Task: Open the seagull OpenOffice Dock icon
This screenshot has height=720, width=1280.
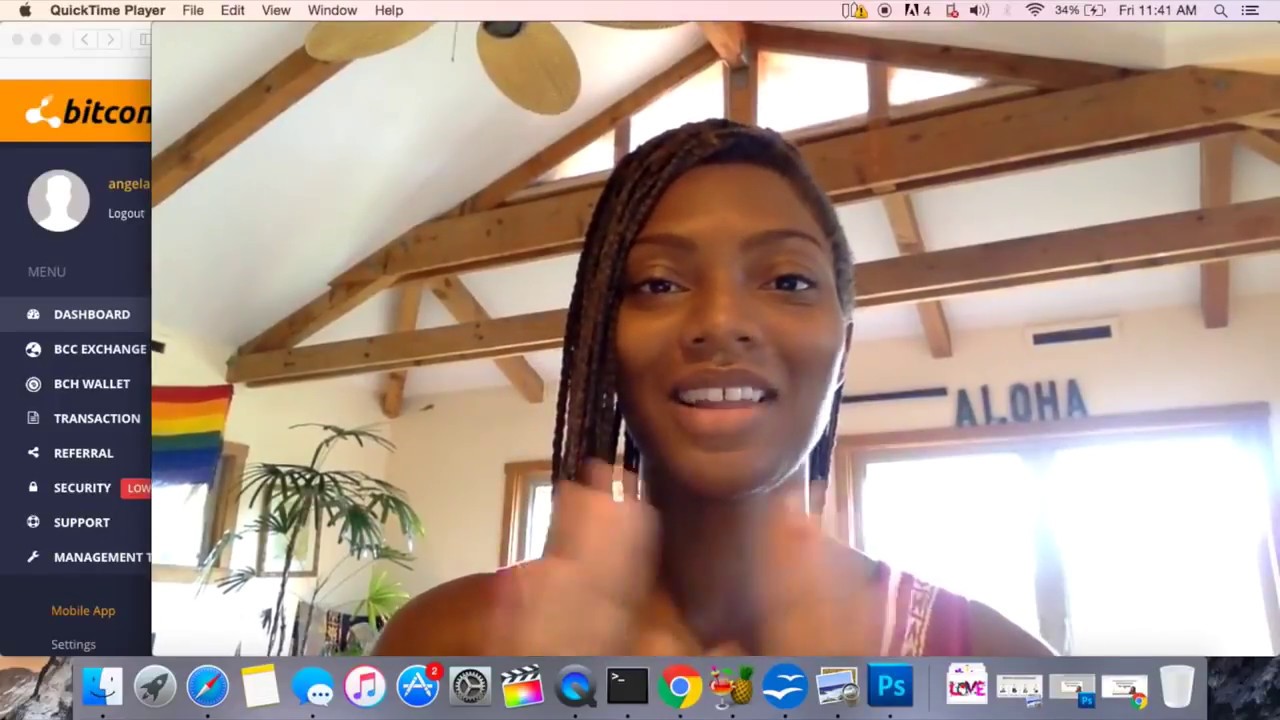Action: pyautogui.click(x=785, y=687)
